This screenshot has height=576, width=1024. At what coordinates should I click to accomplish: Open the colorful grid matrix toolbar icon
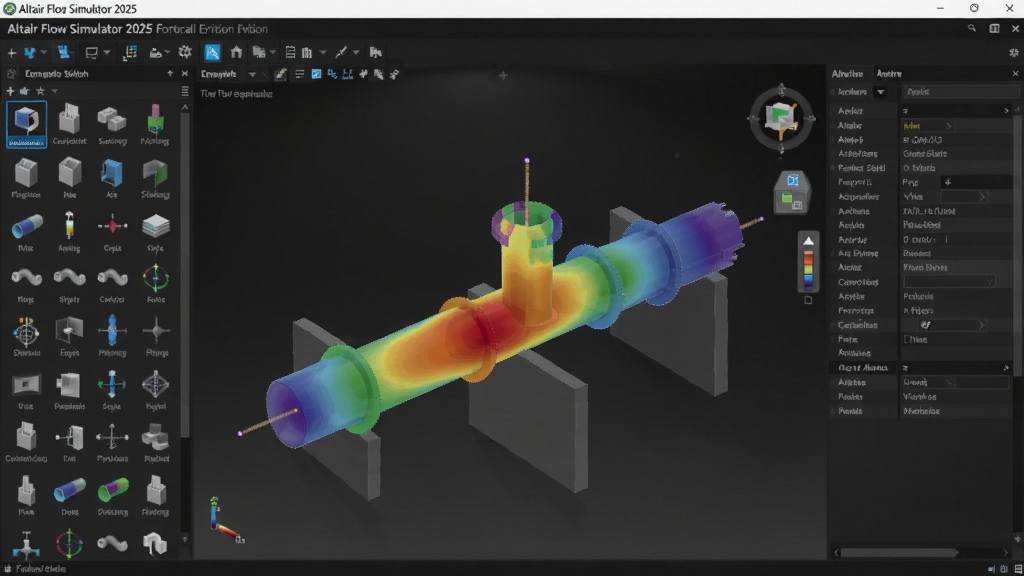130,52
